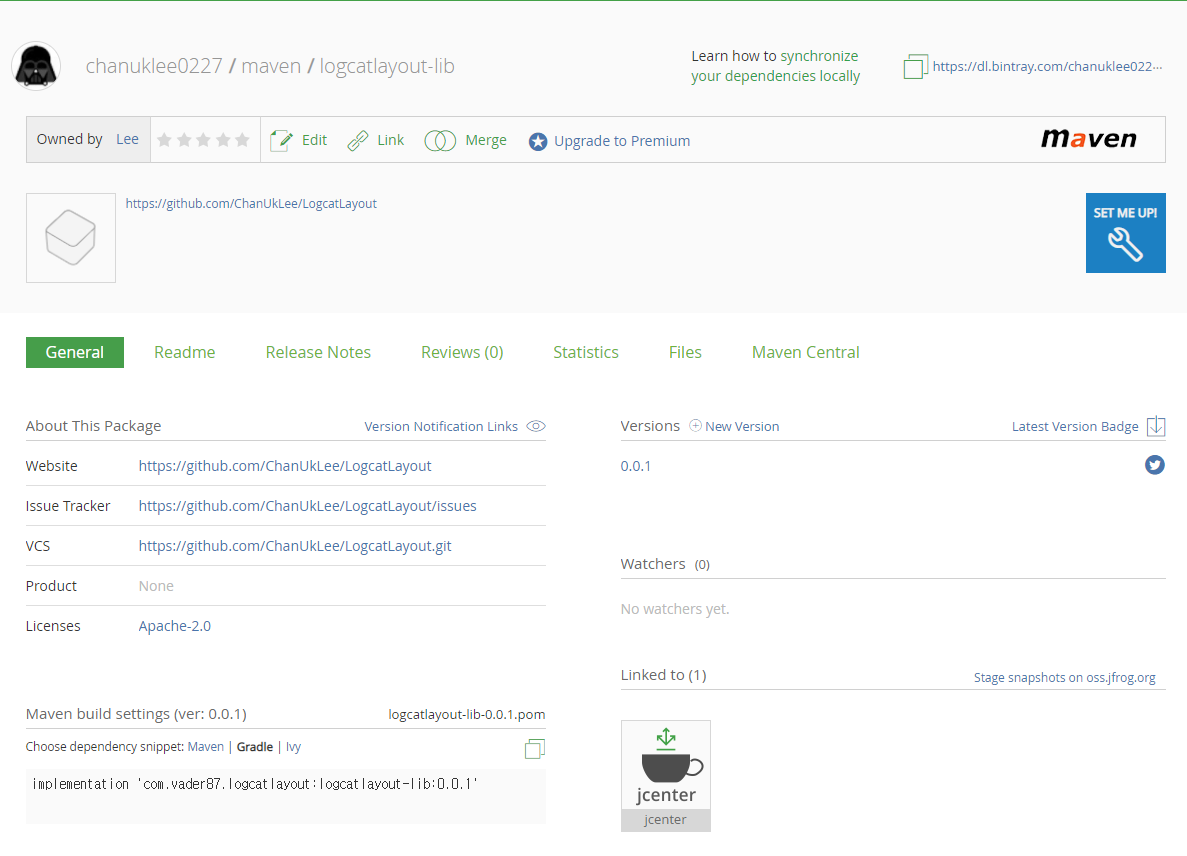The height and width of the screenshot is (856, 1187).
Task: Copy the dependency snippet icon
Action: [x=534, y=749]
